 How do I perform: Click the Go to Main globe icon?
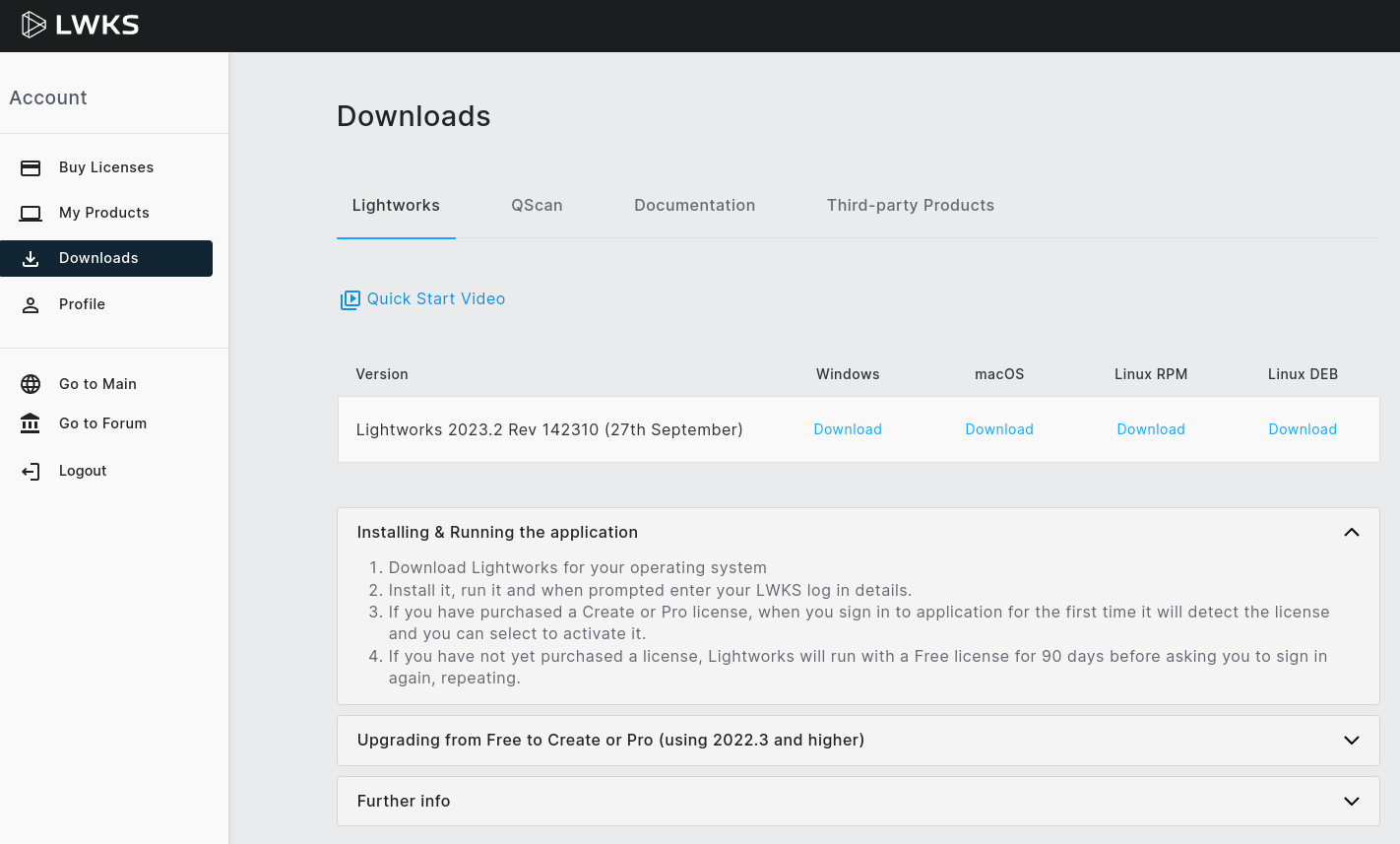pos(31,384)
